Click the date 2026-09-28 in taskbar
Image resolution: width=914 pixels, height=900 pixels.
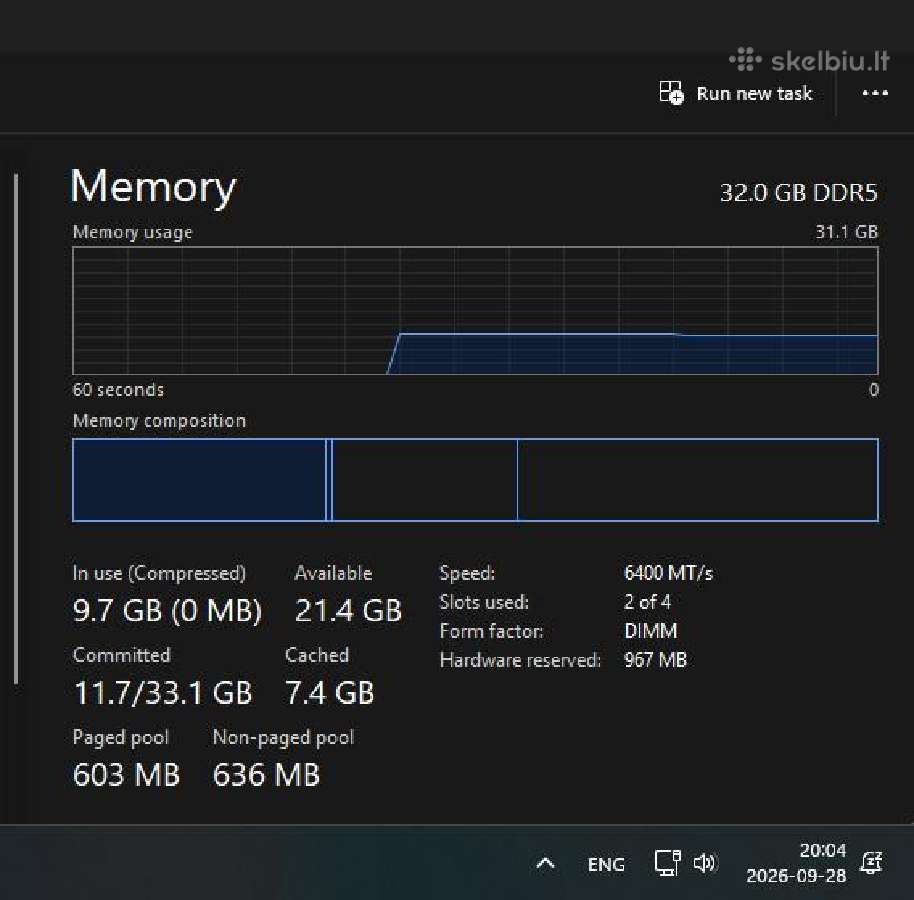point(796,876)
